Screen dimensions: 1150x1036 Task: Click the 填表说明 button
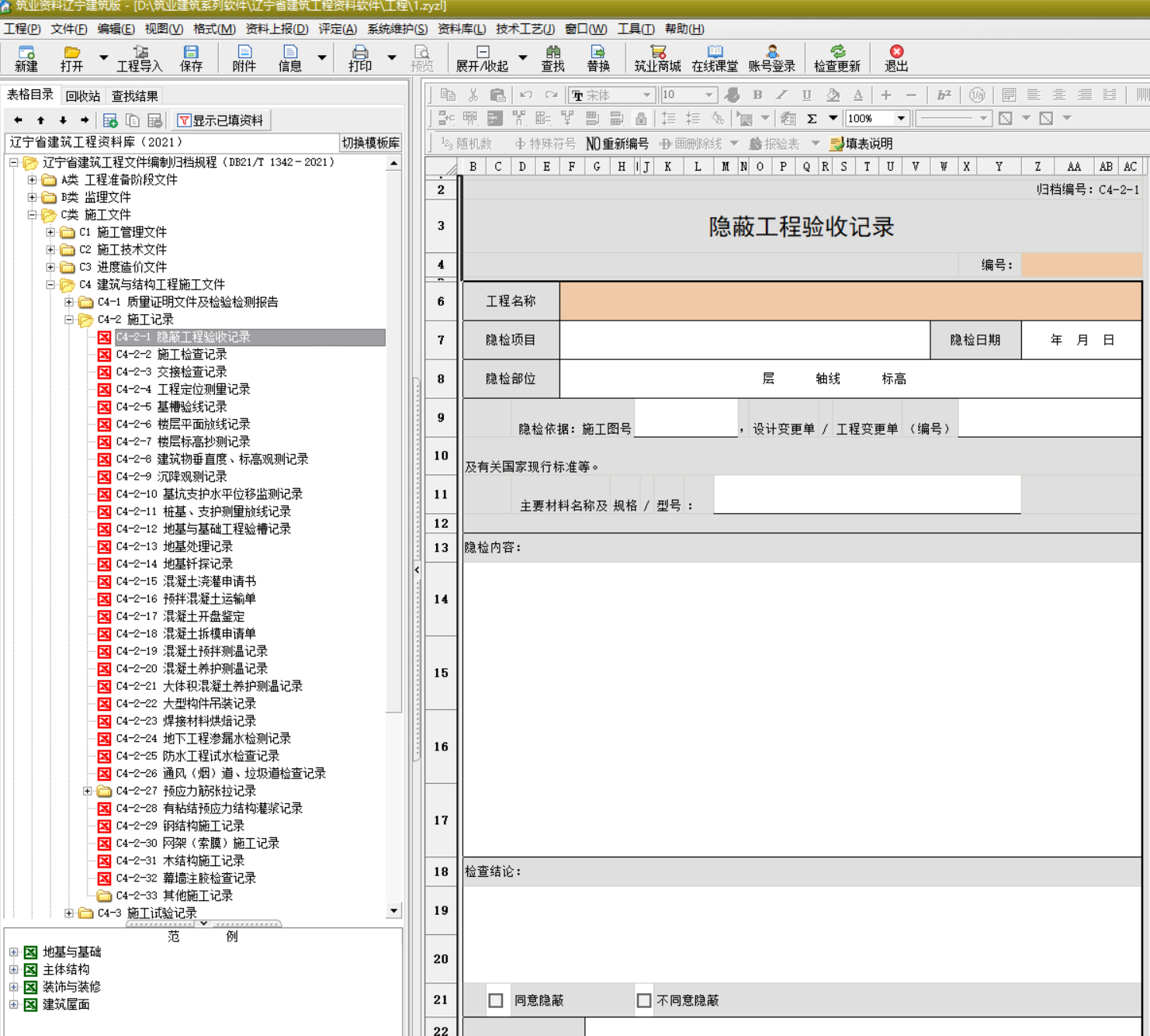click(861, 144)
